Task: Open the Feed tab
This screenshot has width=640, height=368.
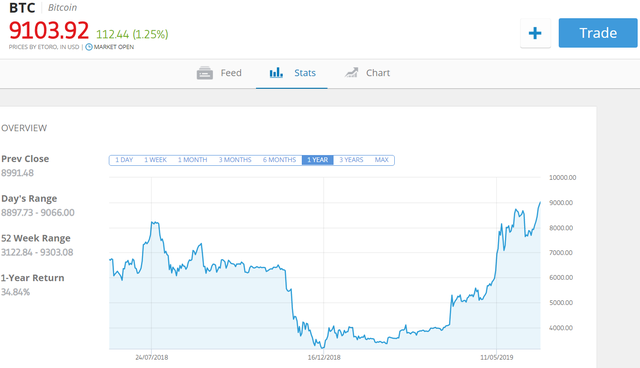Action: [219, 73]
